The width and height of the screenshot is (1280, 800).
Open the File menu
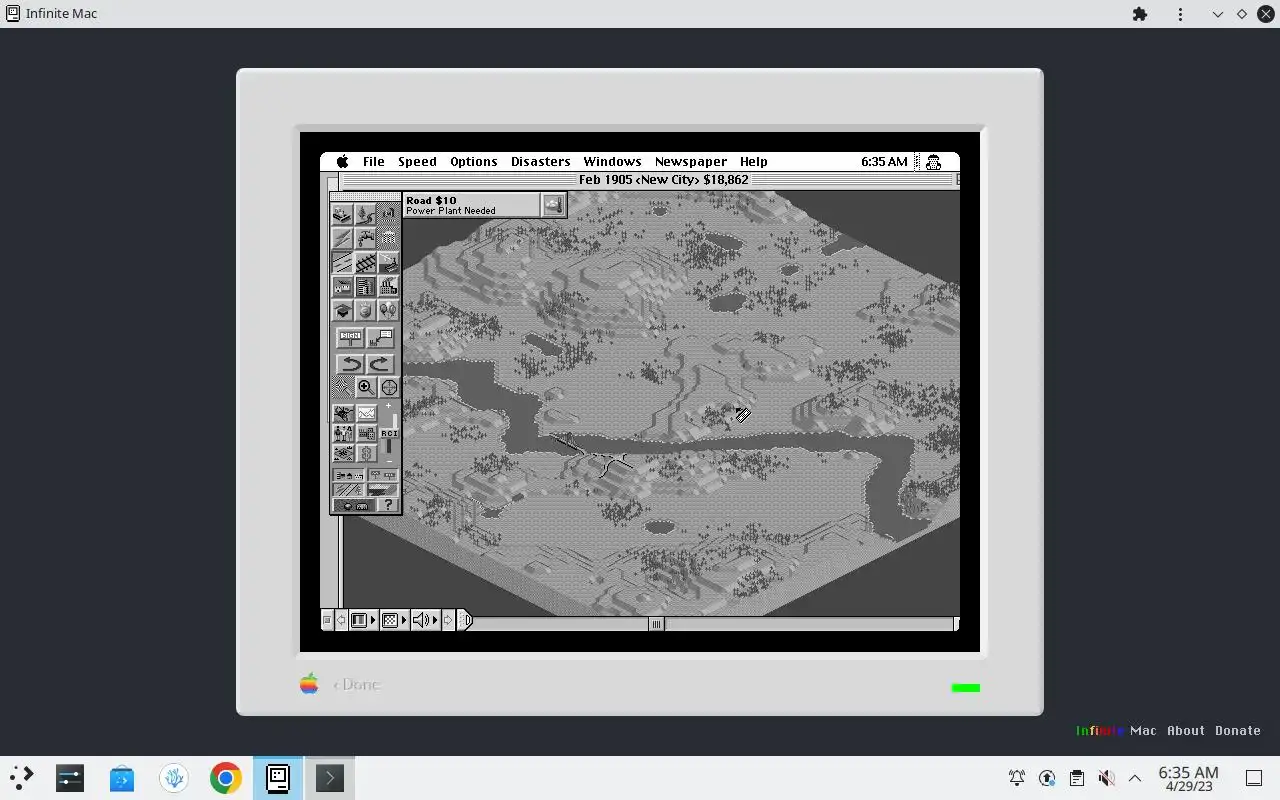click(374, 162)
